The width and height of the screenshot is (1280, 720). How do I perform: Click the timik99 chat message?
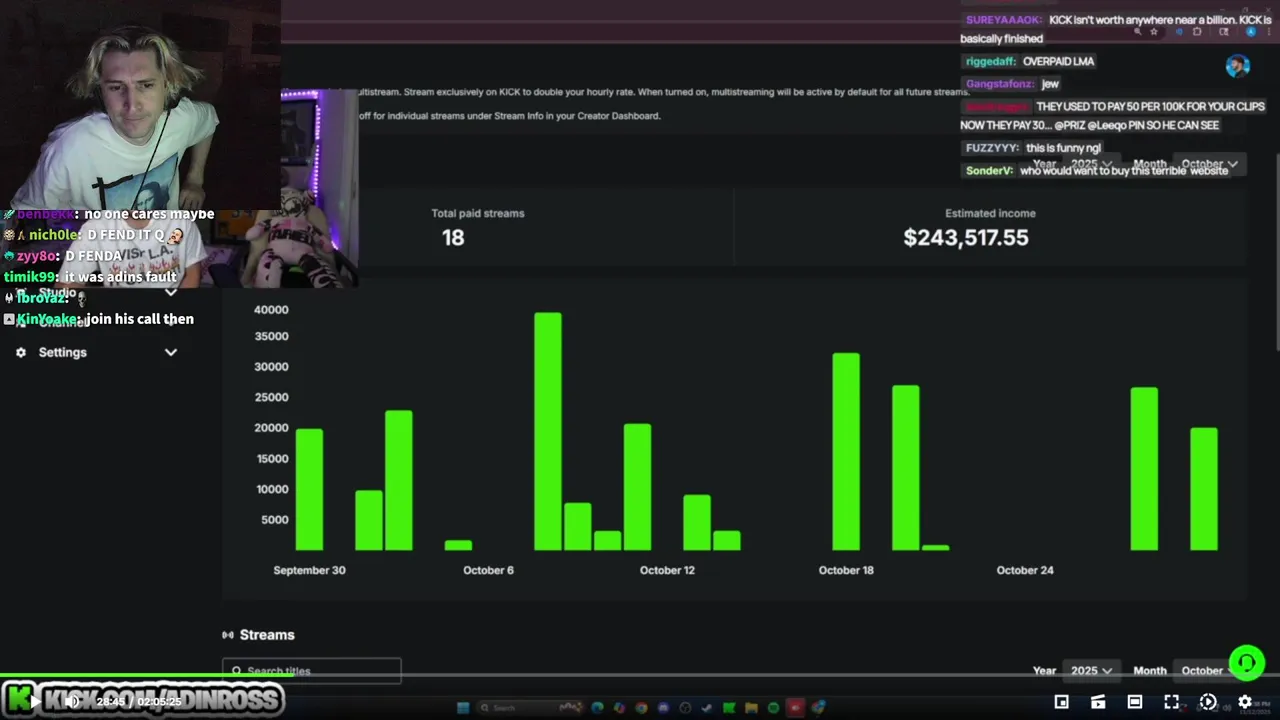coord(90,277)
